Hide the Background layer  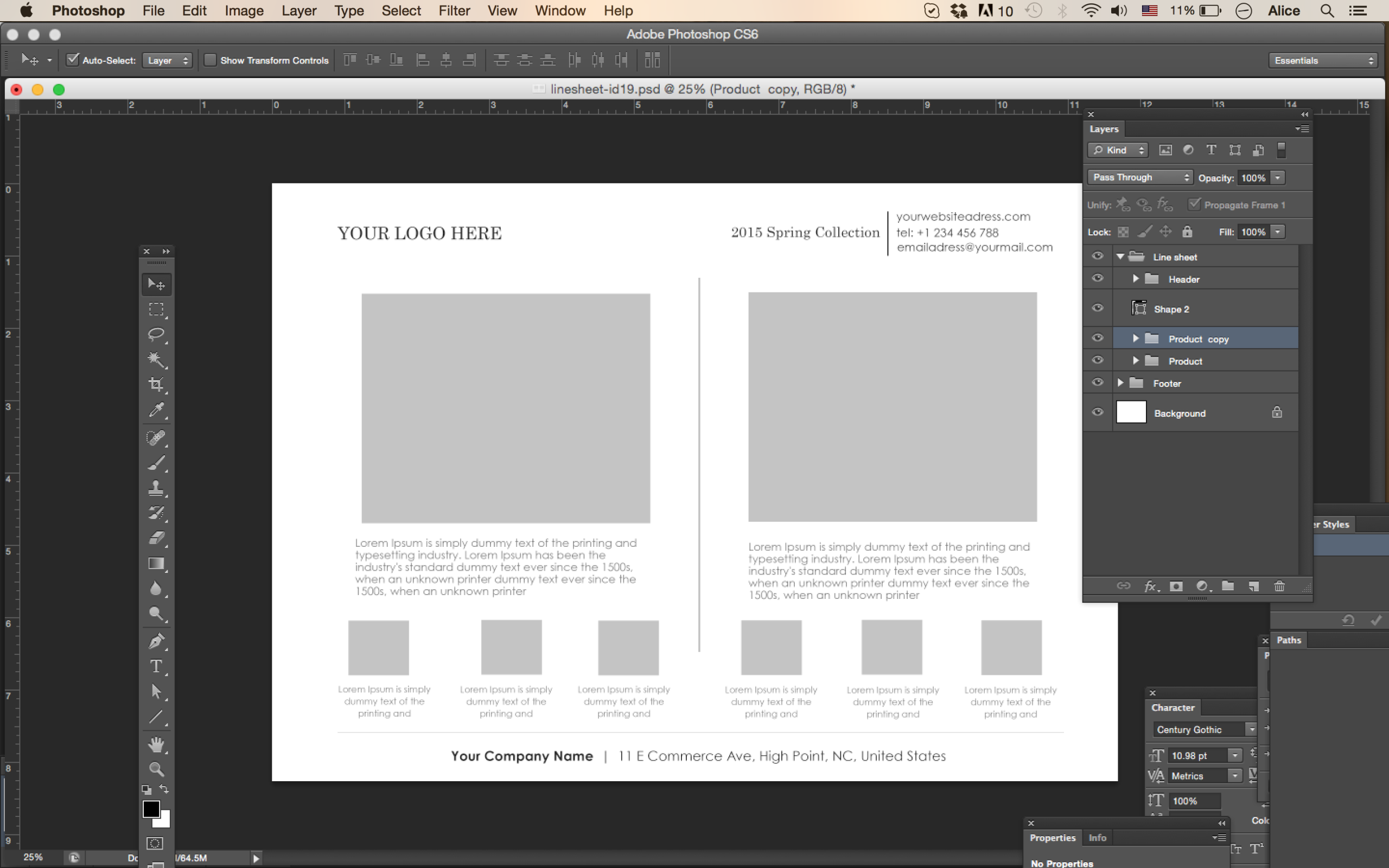1098,412
